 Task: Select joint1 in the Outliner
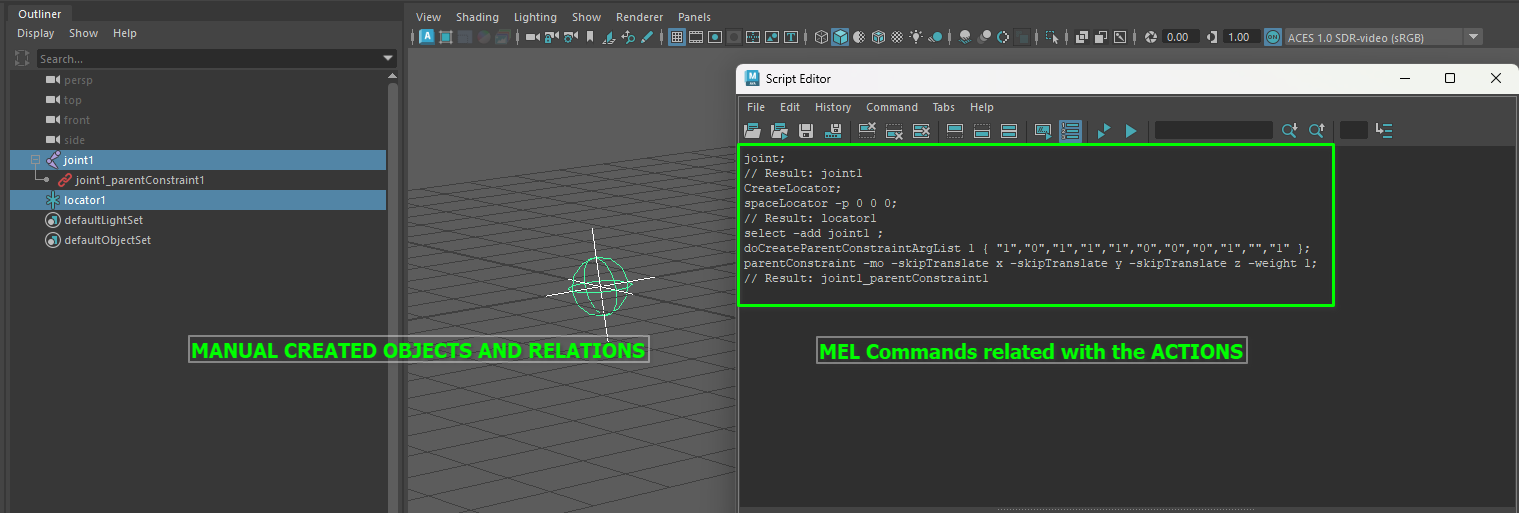(x=198, y=160)
